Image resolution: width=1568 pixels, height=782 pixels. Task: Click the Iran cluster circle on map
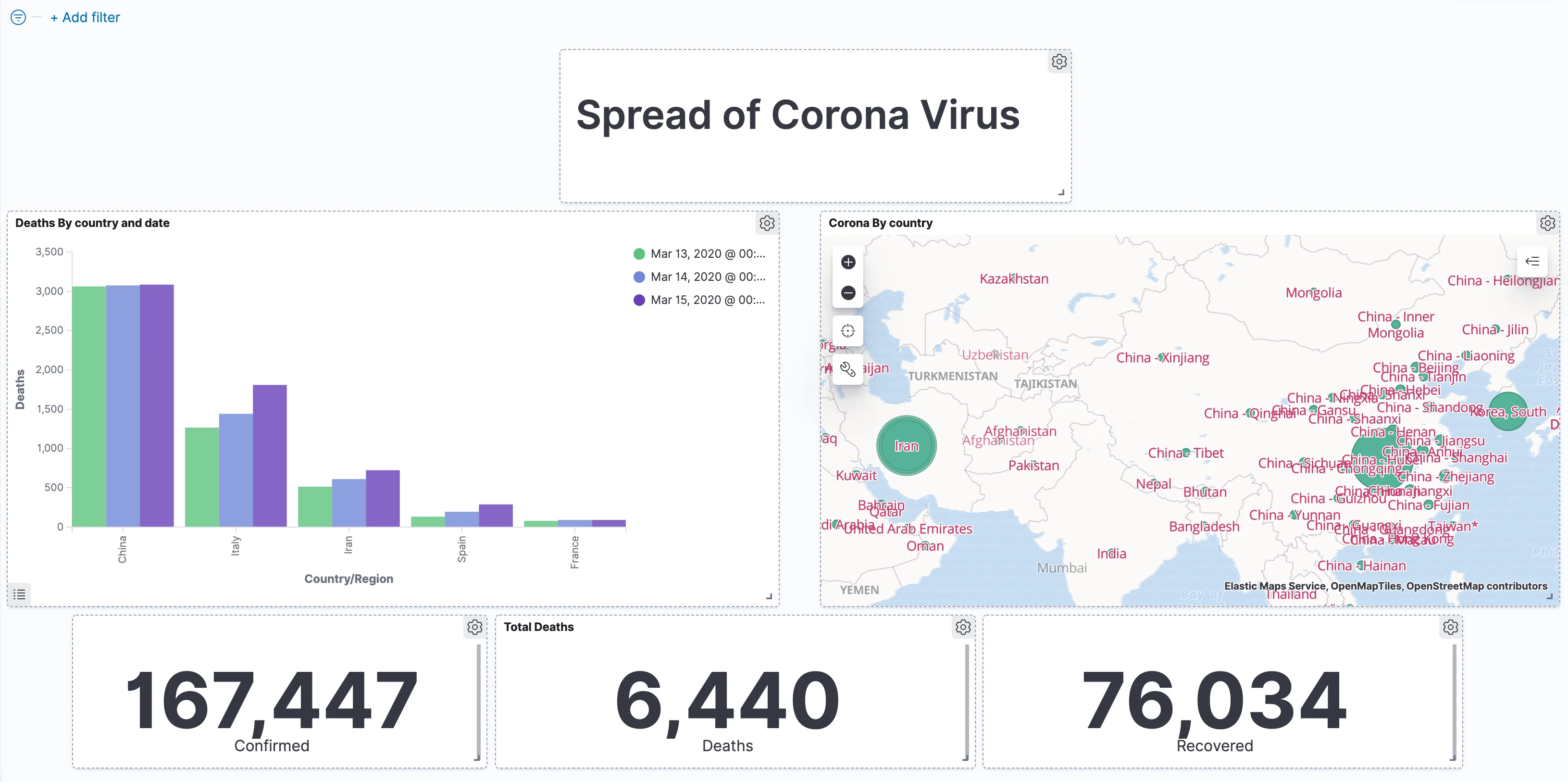tap(907, 446)
